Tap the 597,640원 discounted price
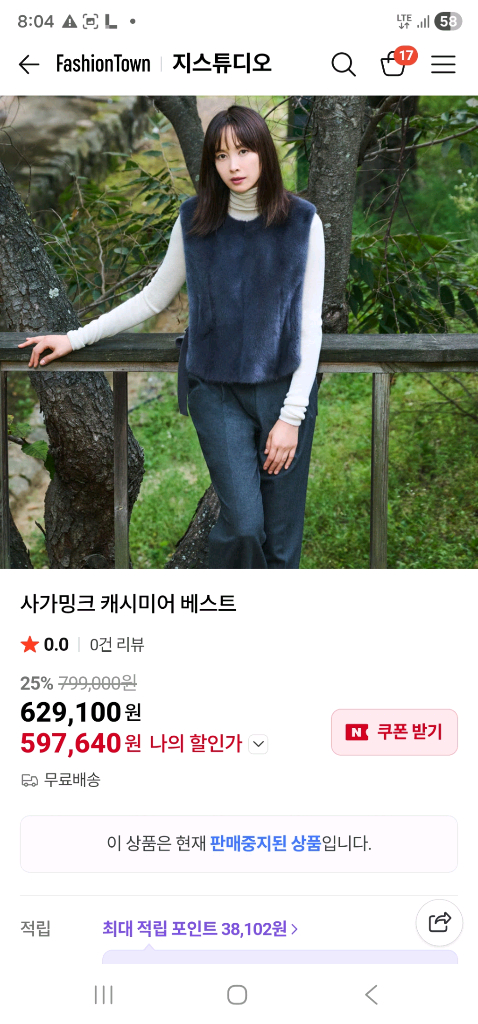 [81, 743]
